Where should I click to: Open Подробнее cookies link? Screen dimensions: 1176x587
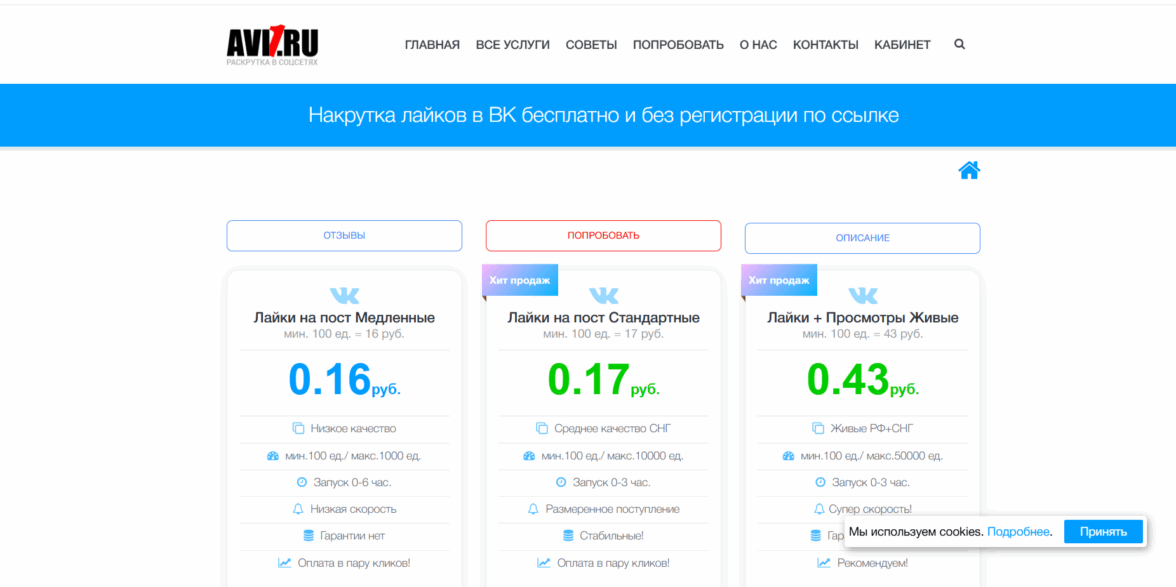click(1019, 532)
